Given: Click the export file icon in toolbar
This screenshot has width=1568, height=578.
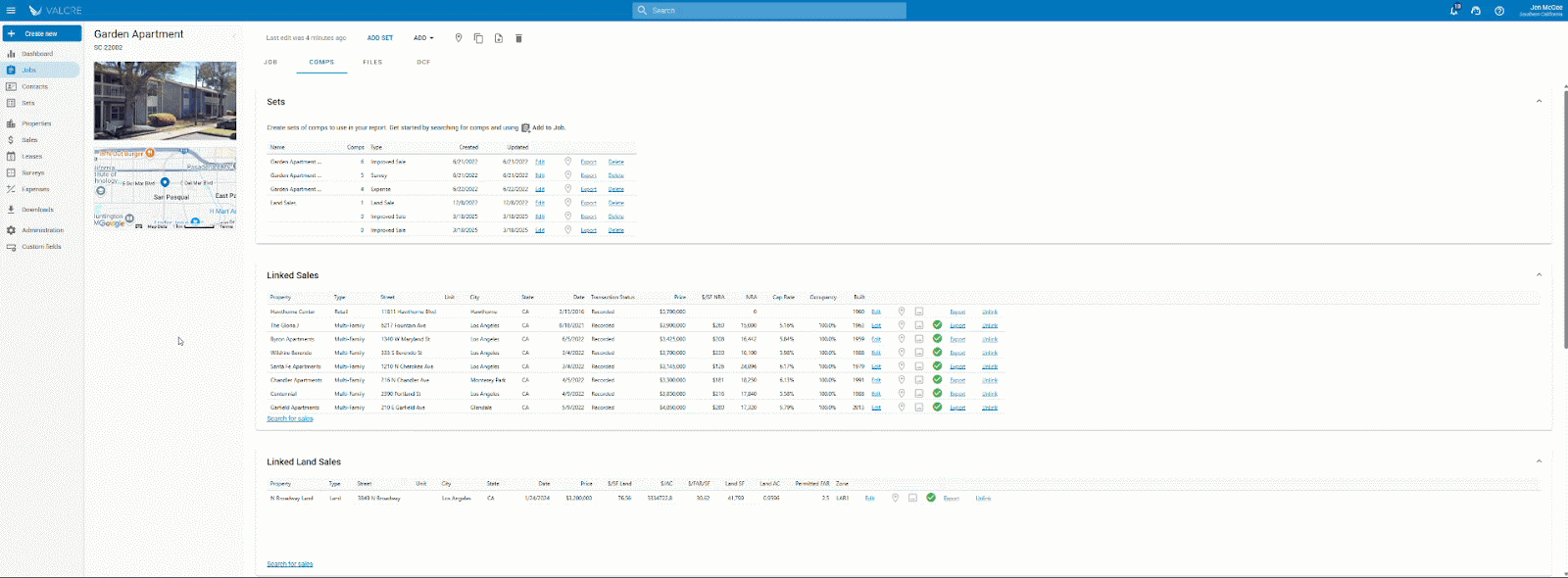Looking at the screenshot, I should [x=498, y=38].
